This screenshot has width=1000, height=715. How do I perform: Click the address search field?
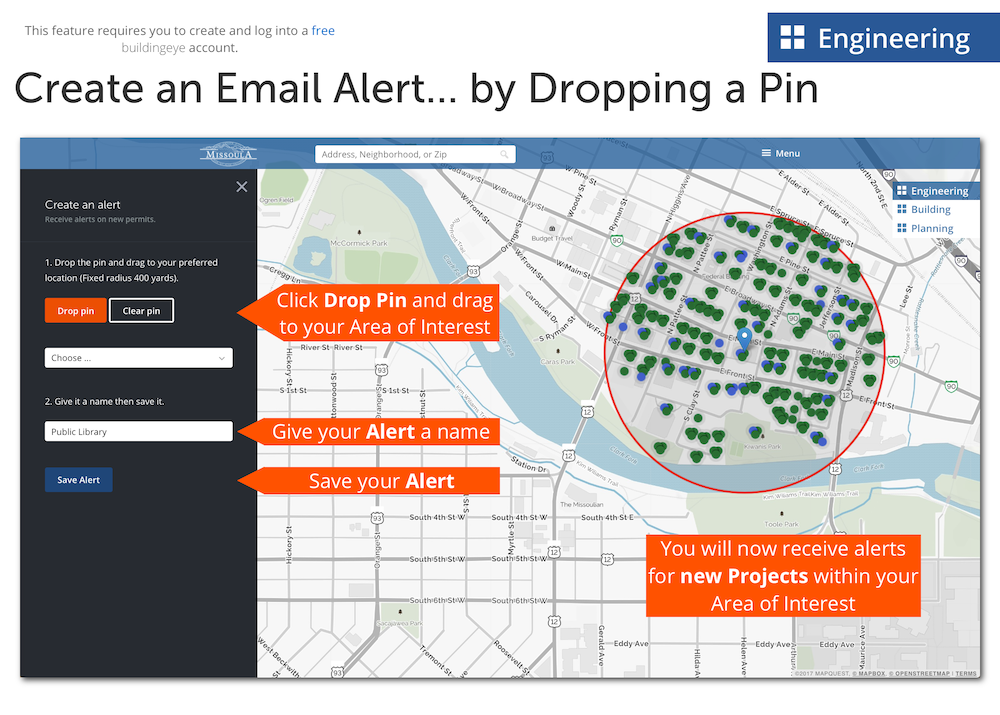tap(415, 154)
